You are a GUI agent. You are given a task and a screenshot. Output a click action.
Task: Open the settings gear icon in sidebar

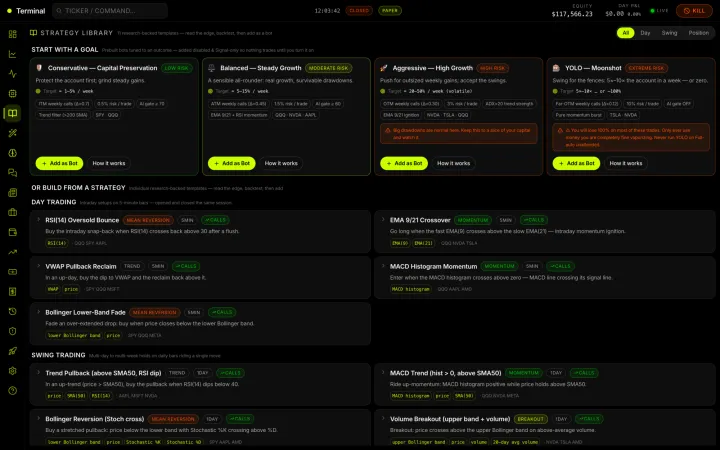(12, 371)
